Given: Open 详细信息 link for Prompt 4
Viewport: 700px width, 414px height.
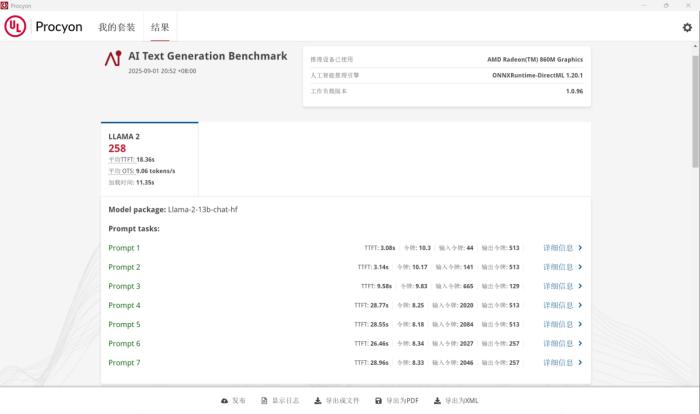Looking at the screenshot, I should pos(558,305).
